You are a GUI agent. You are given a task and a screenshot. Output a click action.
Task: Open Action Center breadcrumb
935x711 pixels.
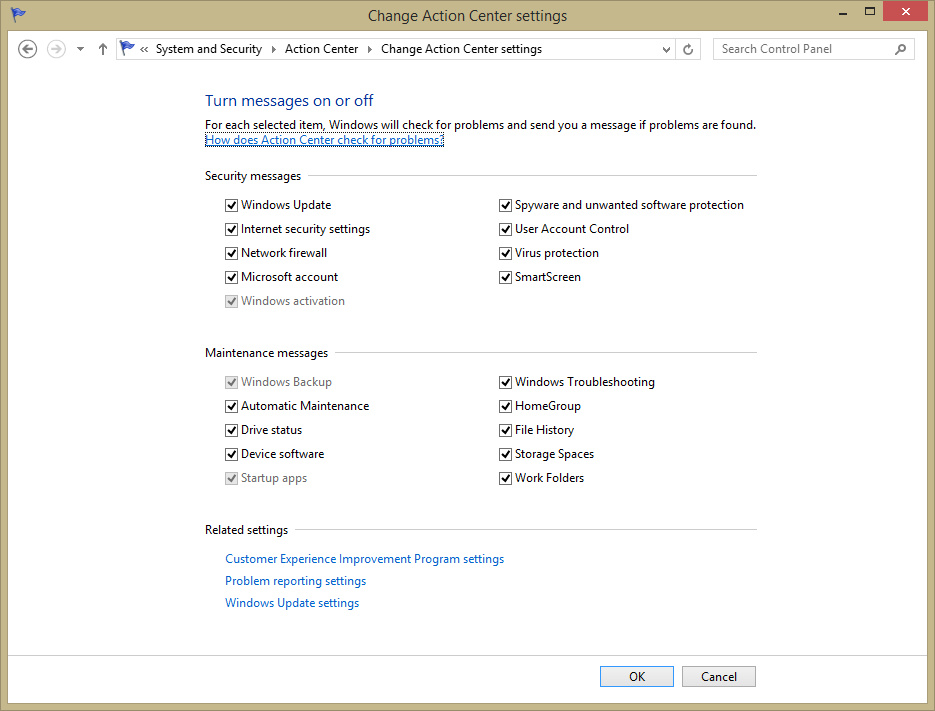(321, 49)
